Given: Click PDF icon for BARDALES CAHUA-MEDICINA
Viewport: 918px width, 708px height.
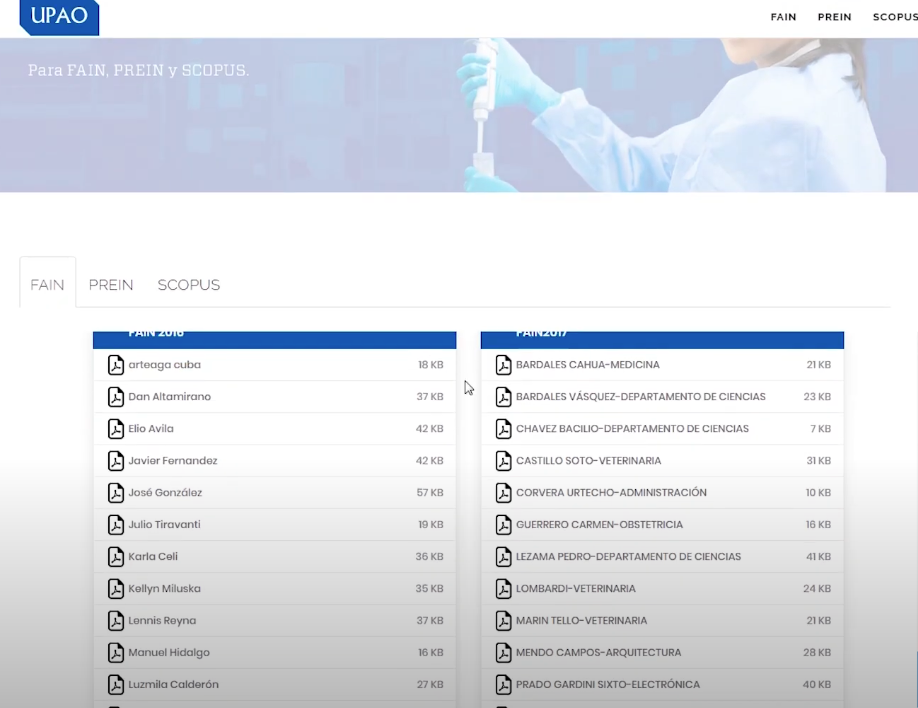Looking at the screenshot, I should 504,365.
